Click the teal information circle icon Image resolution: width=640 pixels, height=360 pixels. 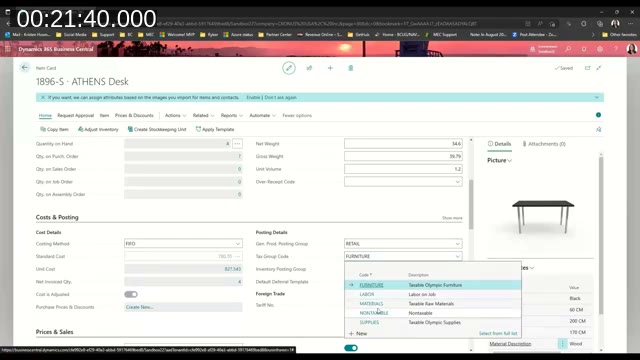(598, 115)
